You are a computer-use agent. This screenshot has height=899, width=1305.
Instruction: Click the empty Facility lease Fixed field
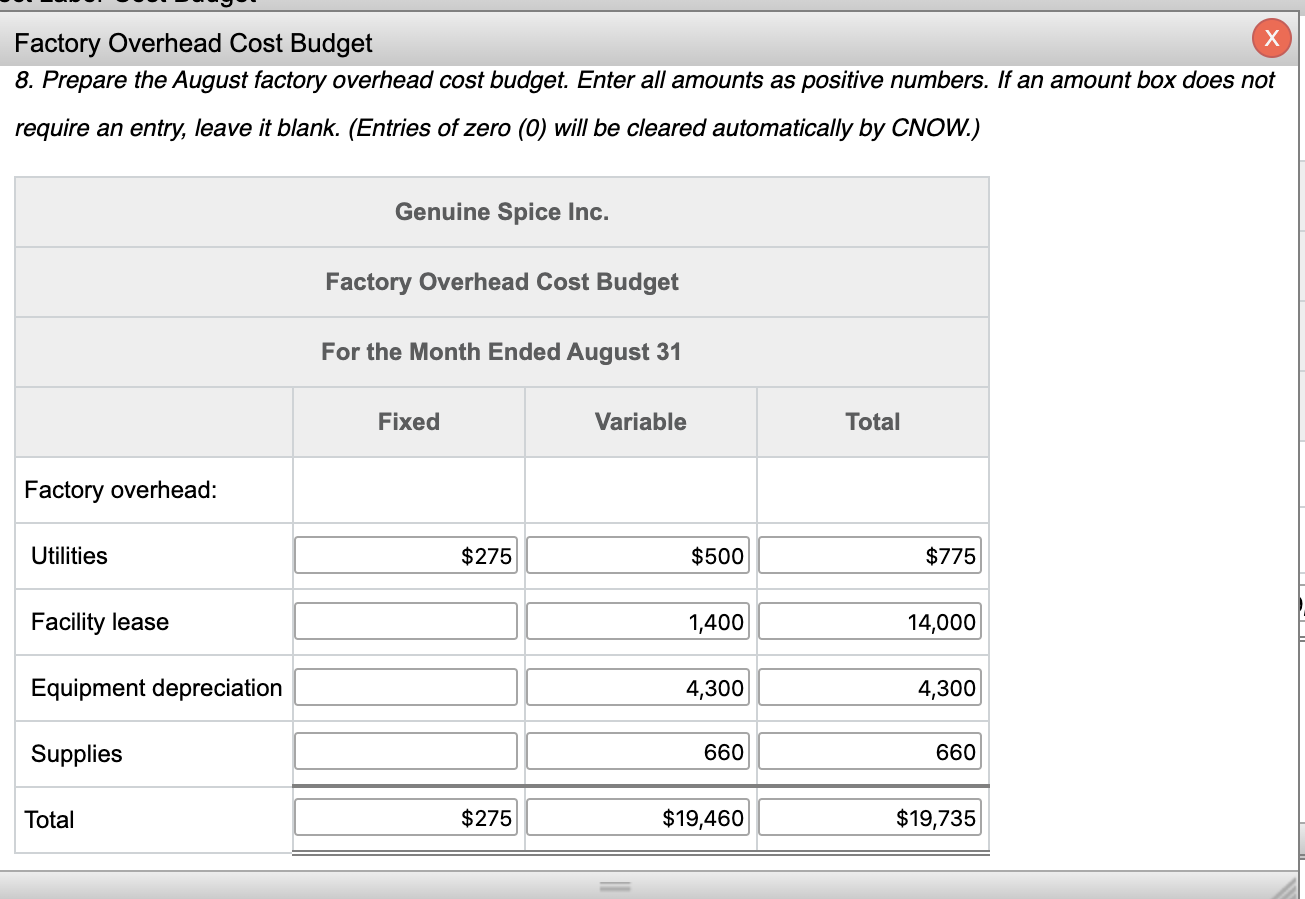click(x=405, y=621)
